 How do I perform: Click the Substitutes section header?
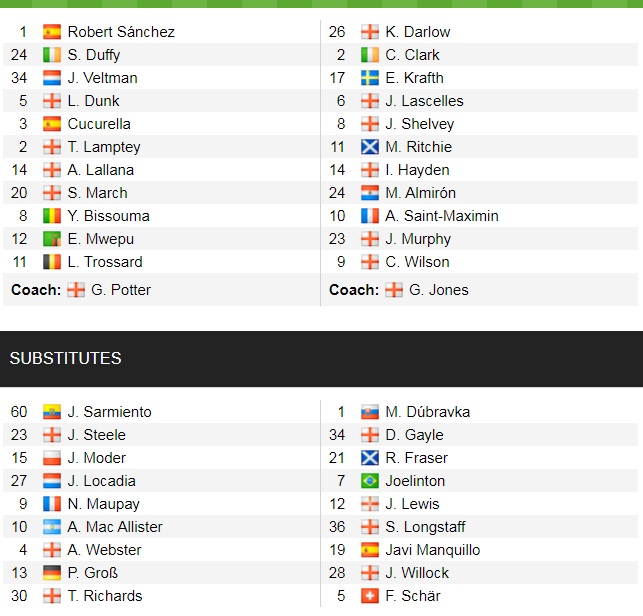(x=66, y=358)
